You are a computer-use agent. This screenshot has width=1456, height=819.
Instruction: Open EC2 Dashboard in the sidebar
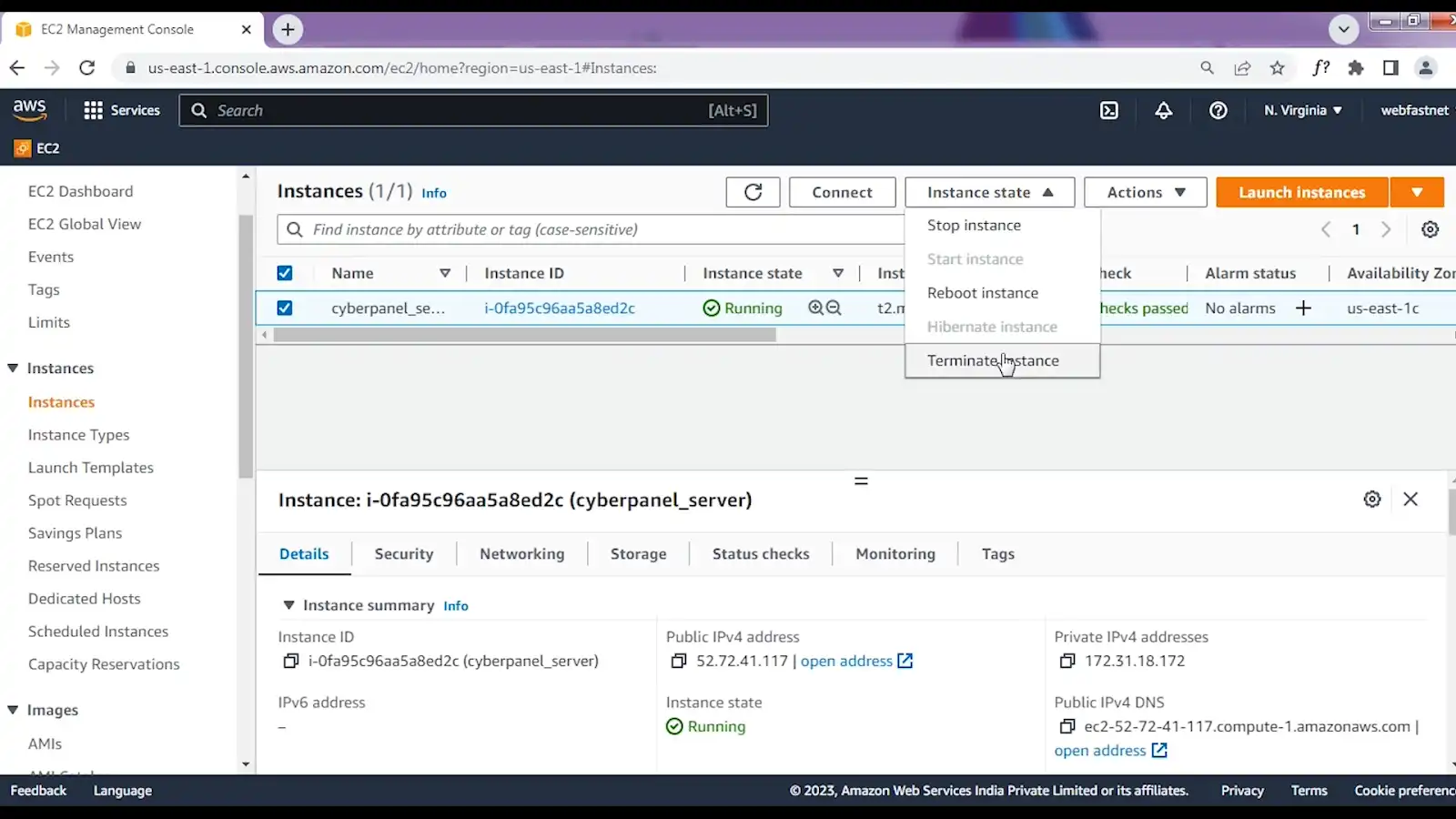(81, 191)
